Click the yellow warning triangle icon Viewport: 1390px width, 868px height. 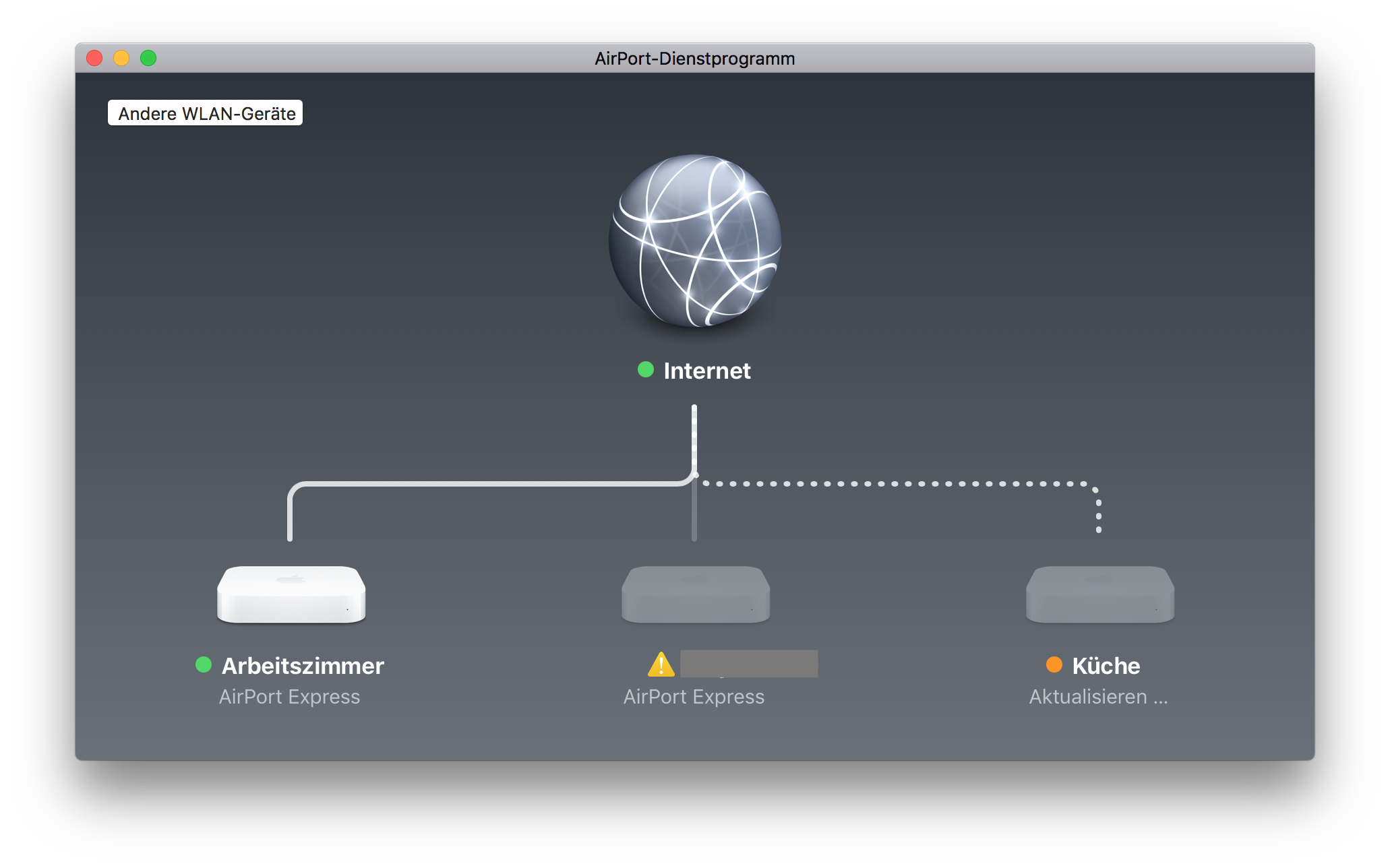(661, 664)
